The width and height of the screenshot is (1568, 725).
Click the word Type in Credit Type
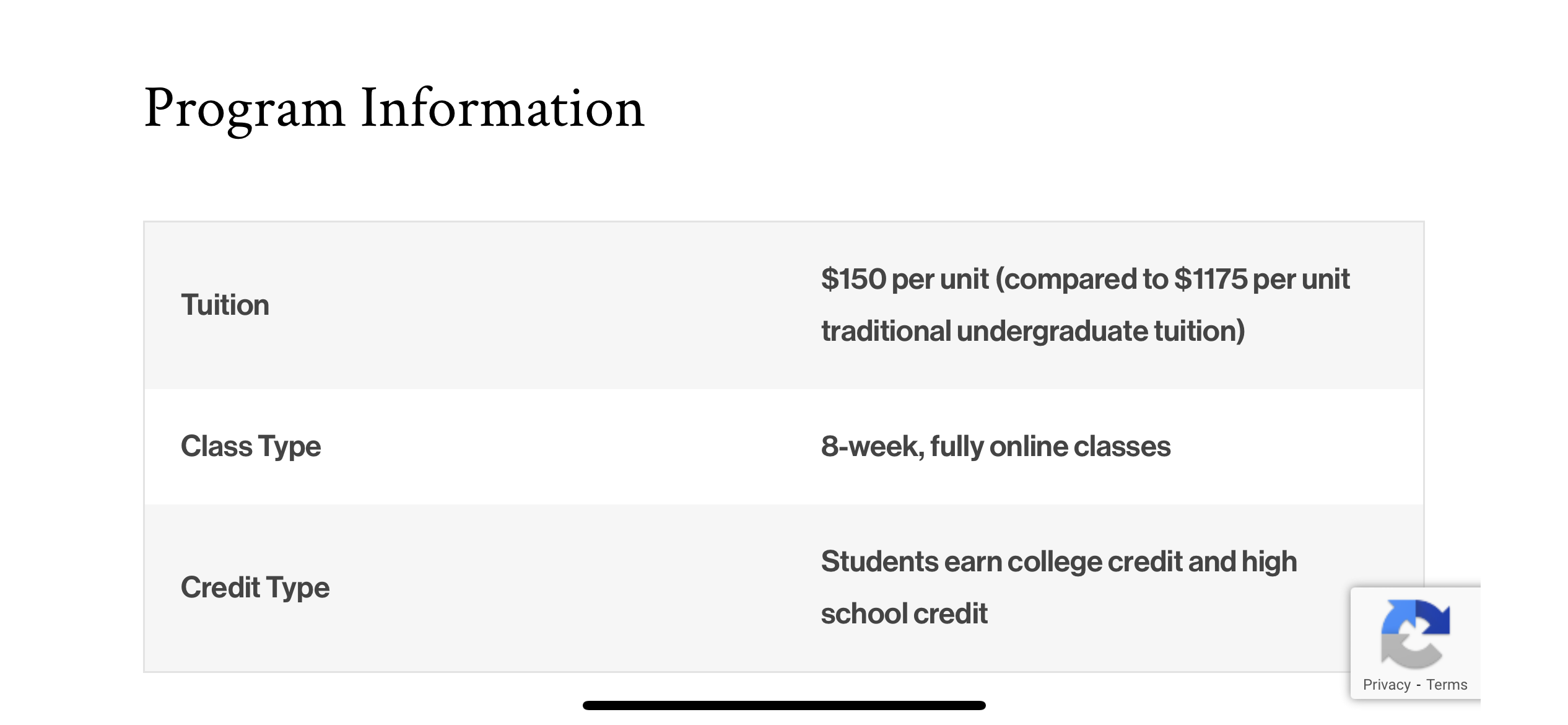click(x=298, y=587)
